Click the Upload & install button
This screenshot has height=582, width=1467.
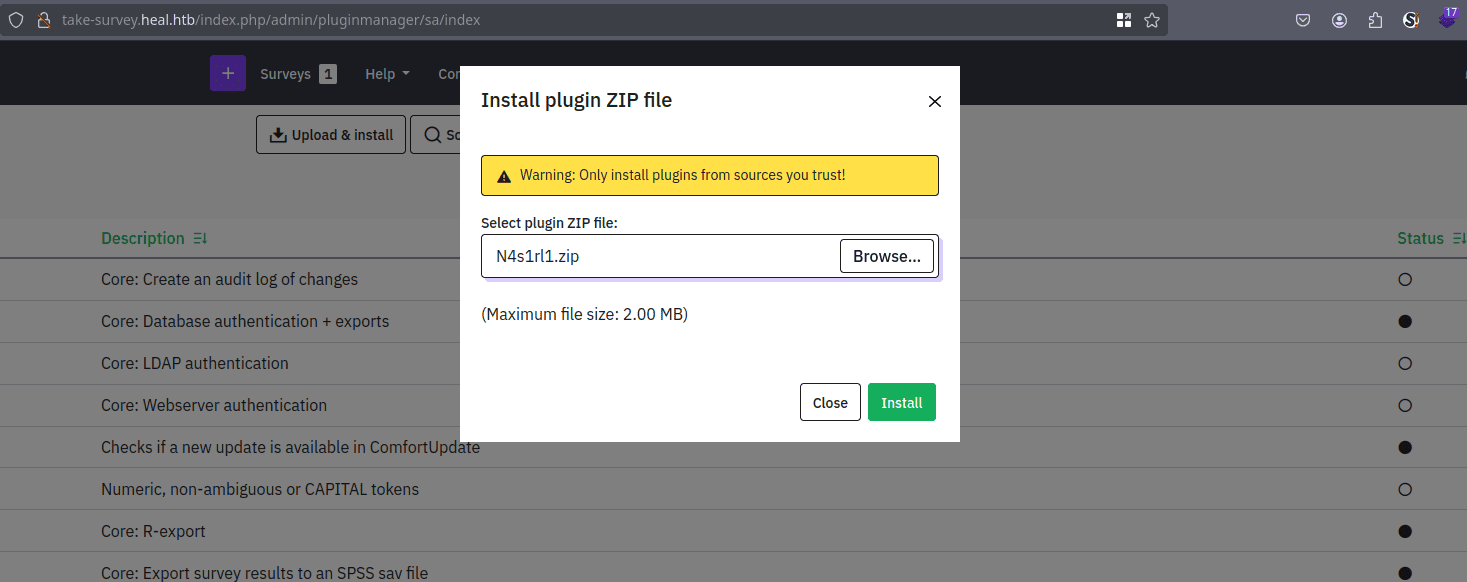click(331, 135)
